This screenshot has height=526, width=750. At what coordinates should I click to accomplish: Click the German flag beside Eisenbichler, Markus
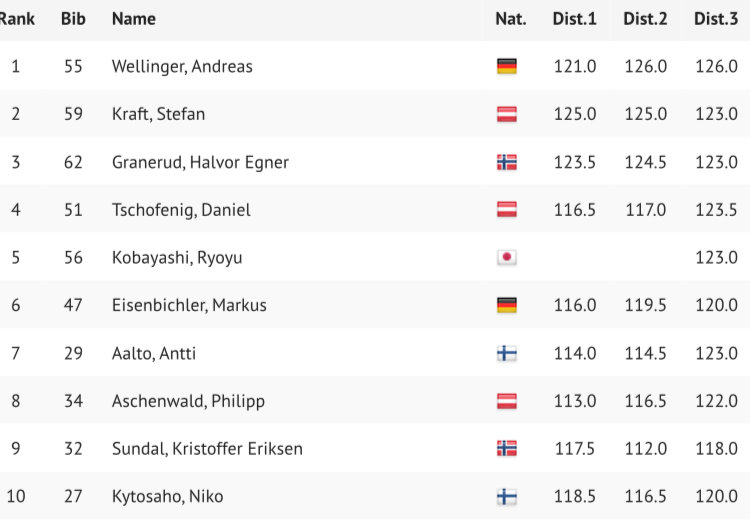(506, 305)
